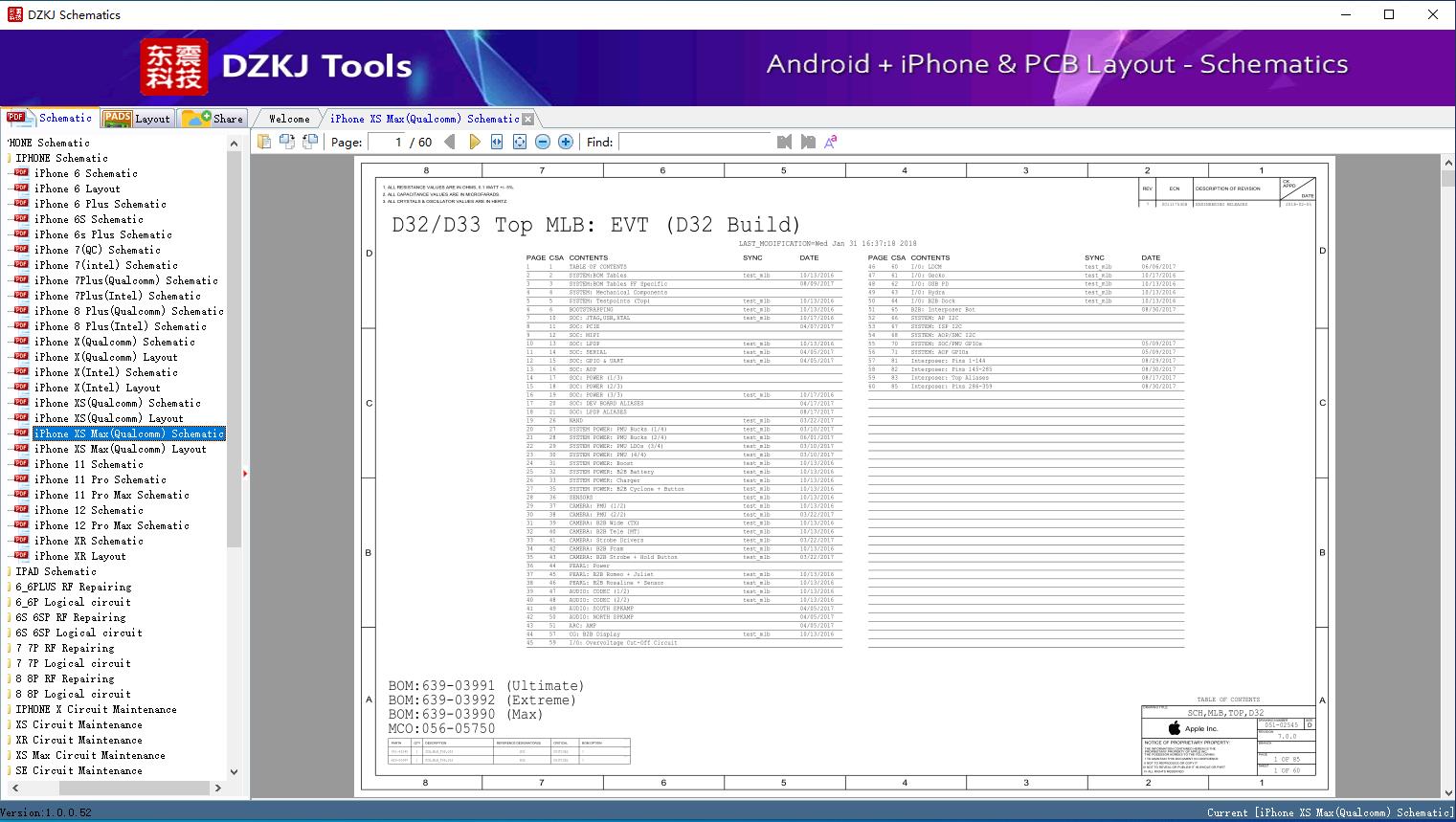Viewport: 1456px width, 822px height.
Task: Click the PDF icon beside iPhone XR Layout
Action: pos(21,556)
